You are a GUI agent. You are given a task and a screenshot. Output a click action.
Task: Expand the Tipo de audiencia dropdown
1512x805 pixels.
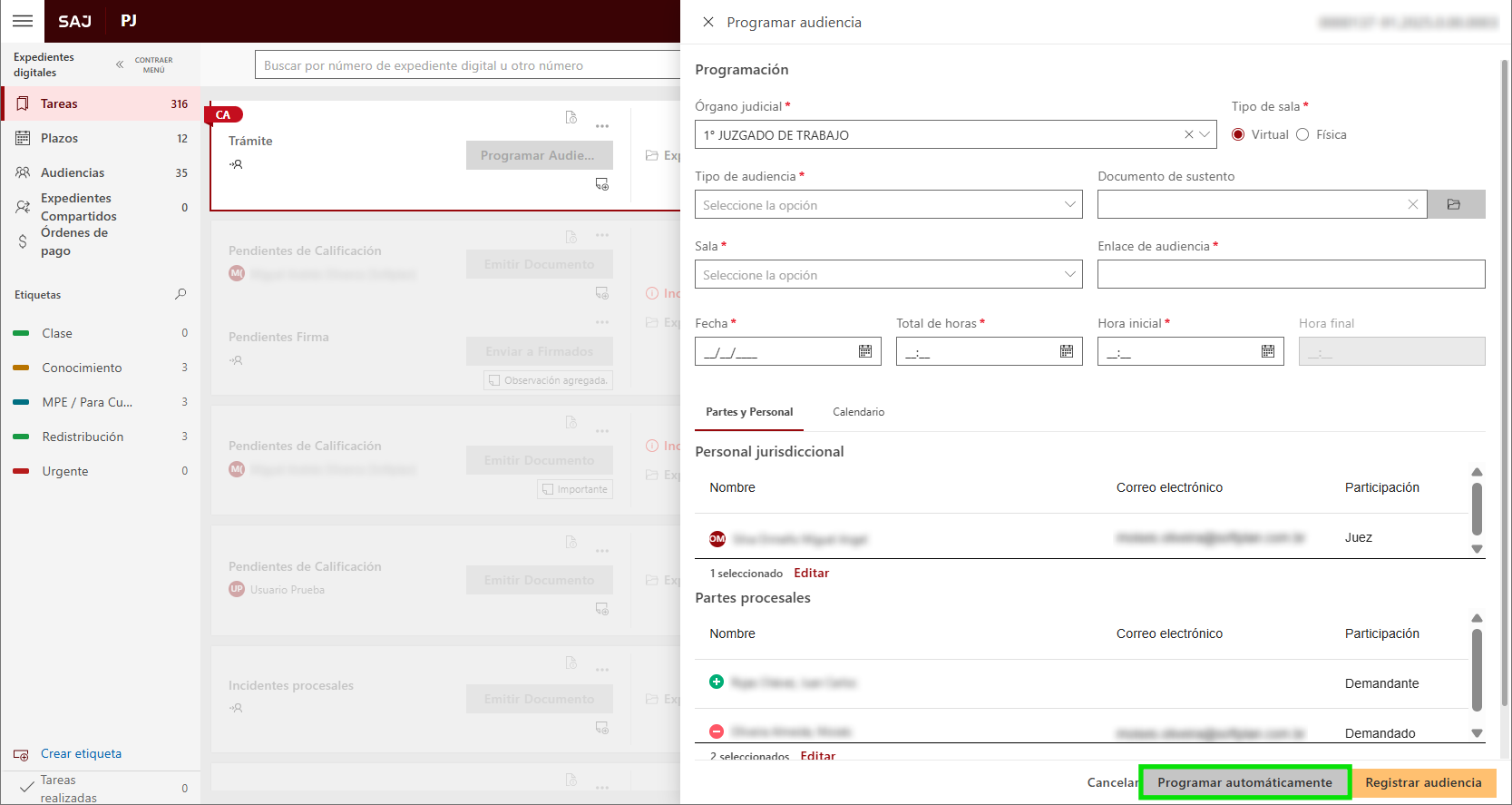point(1069,204)
